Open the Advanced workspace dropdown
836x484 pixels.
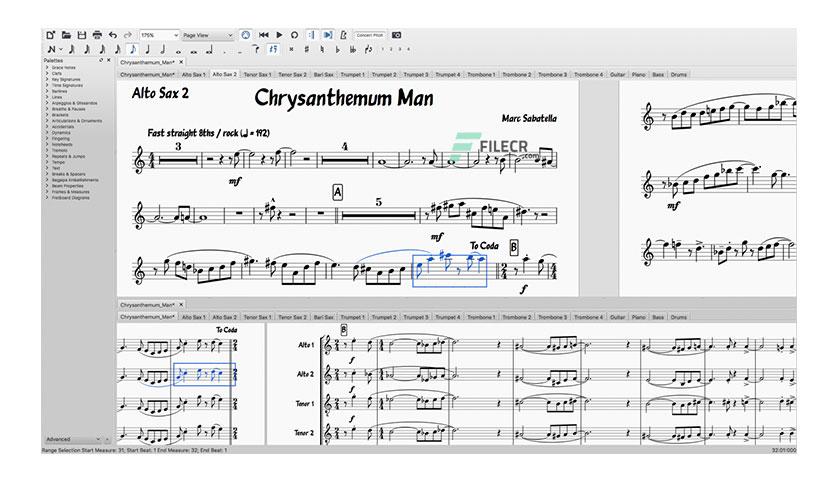(73, 439)
